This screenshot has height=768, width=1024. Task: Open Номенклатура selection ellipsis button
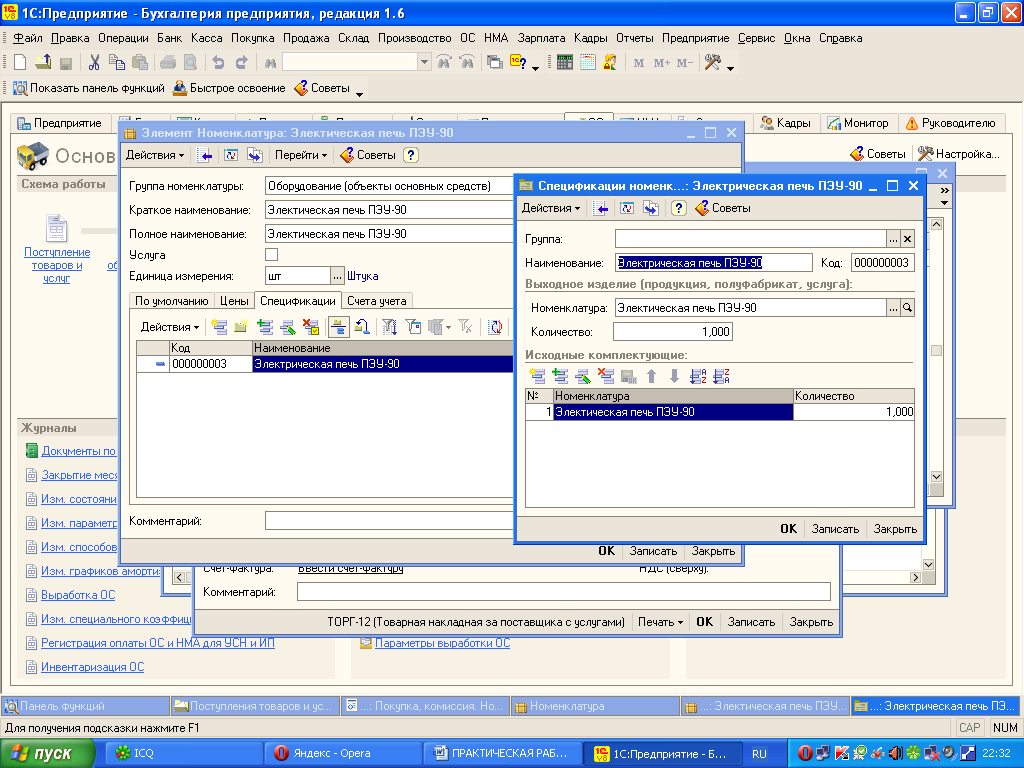pos(893,308)
